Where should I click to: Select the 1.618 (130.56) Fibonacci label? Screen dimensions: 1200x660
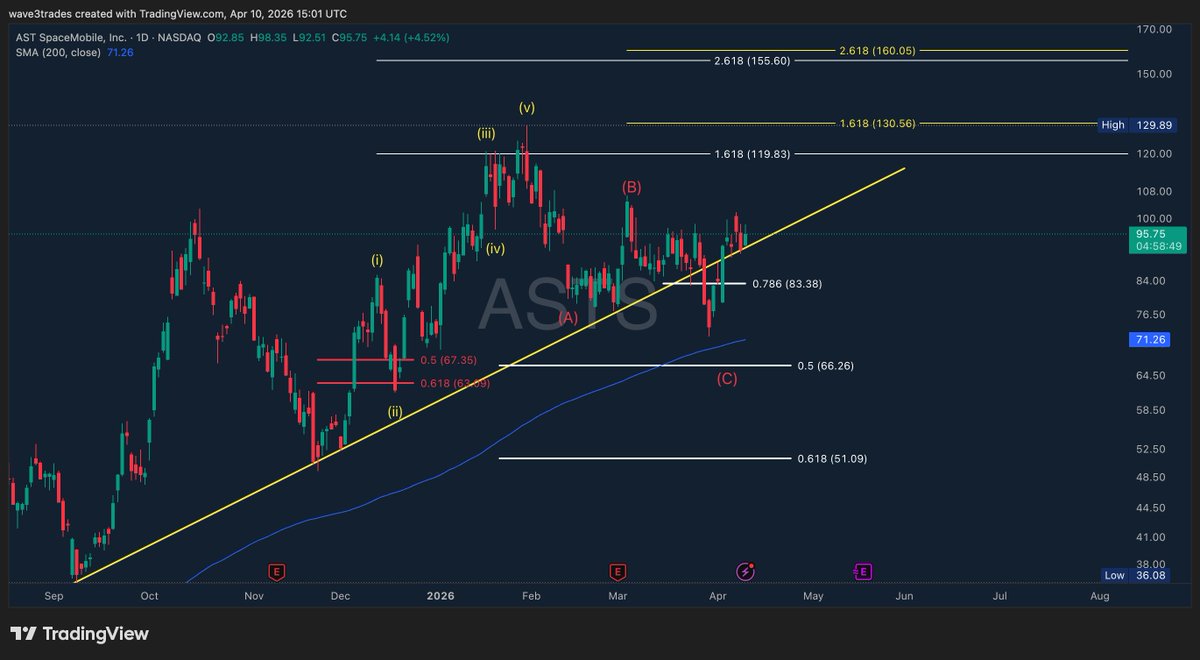[x=877, y=124]
